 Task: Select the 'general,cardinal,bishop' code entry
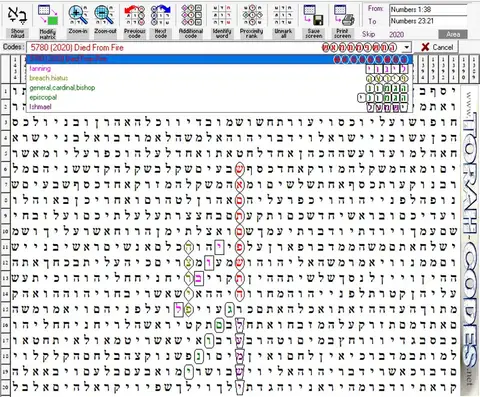tap(219, 88)
